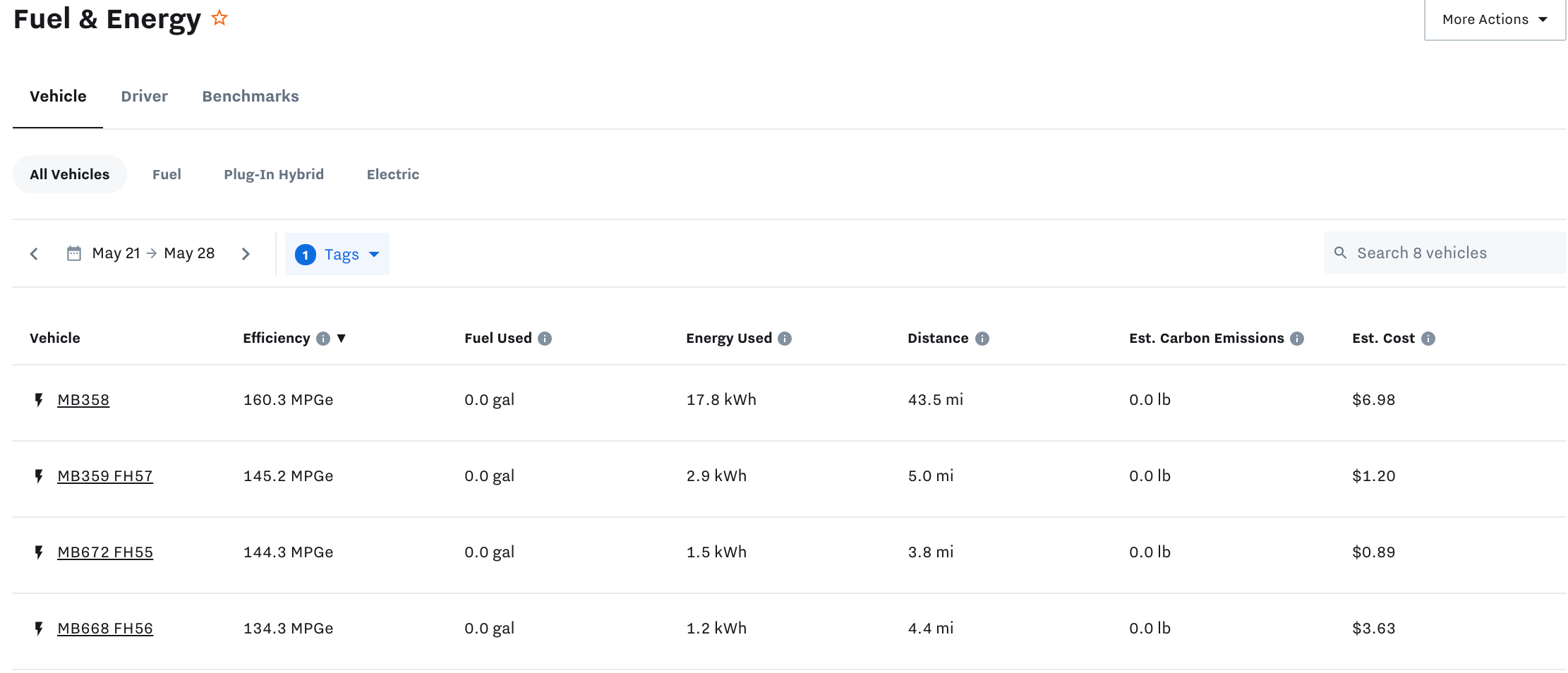This screenshot has height=673, width=1568.
Task: Select the Fuel filter chip
Action: click(167, 174)
